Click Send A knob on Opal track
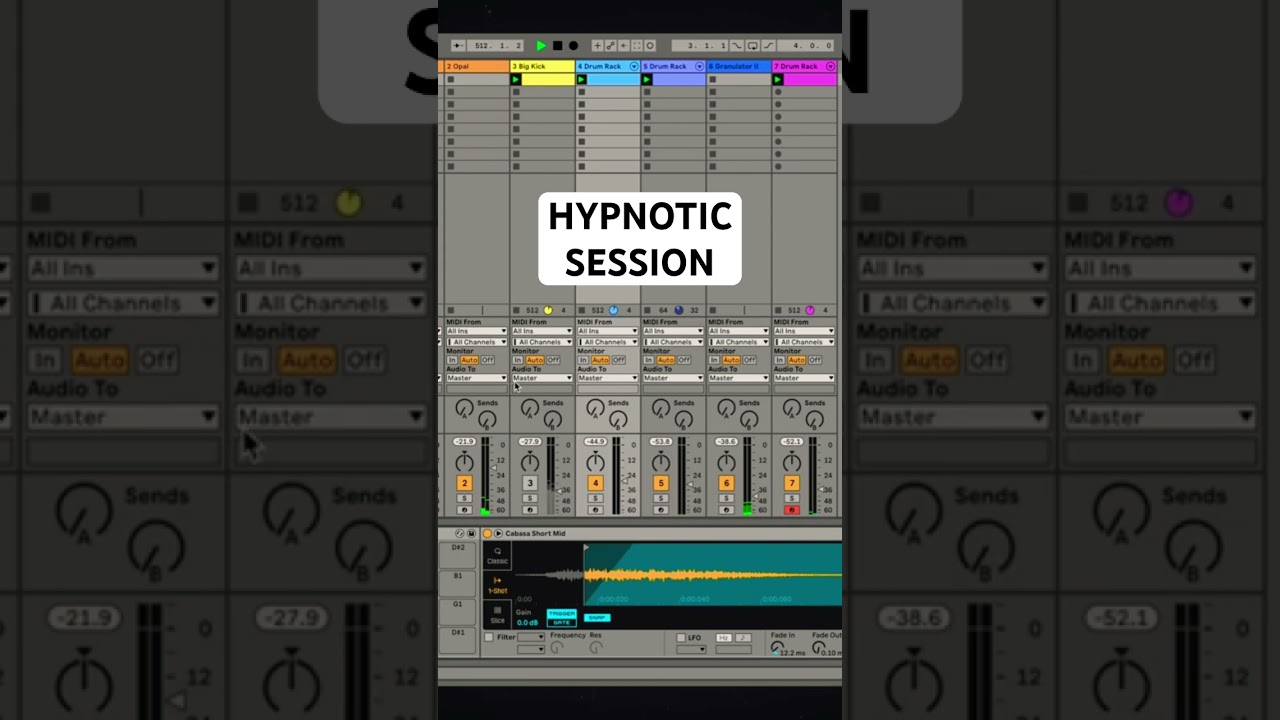Image resolution: width=1280 pixels, height=720 pixels. [464, 408]
